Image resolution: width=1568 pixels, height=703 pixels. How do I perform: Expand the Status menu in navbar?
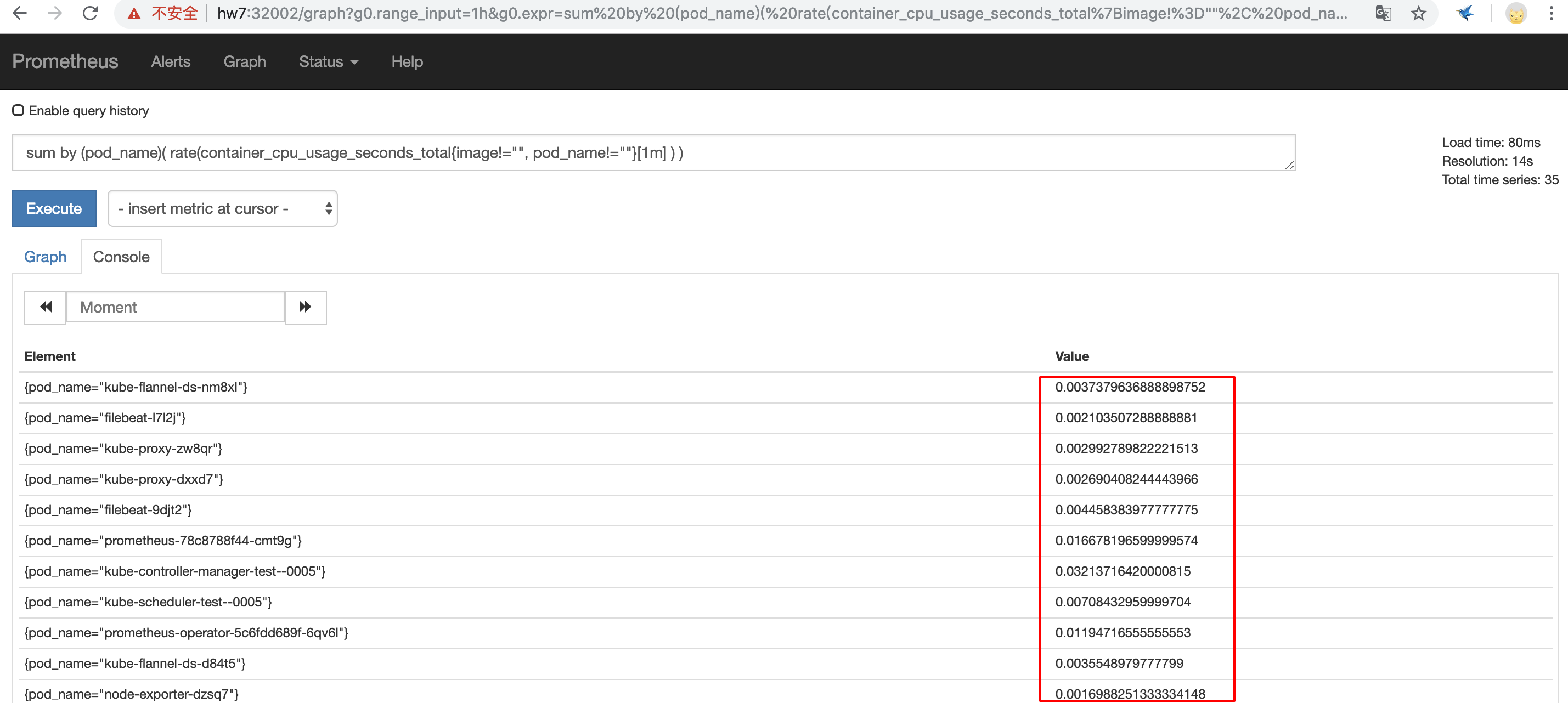coord(328,61)
